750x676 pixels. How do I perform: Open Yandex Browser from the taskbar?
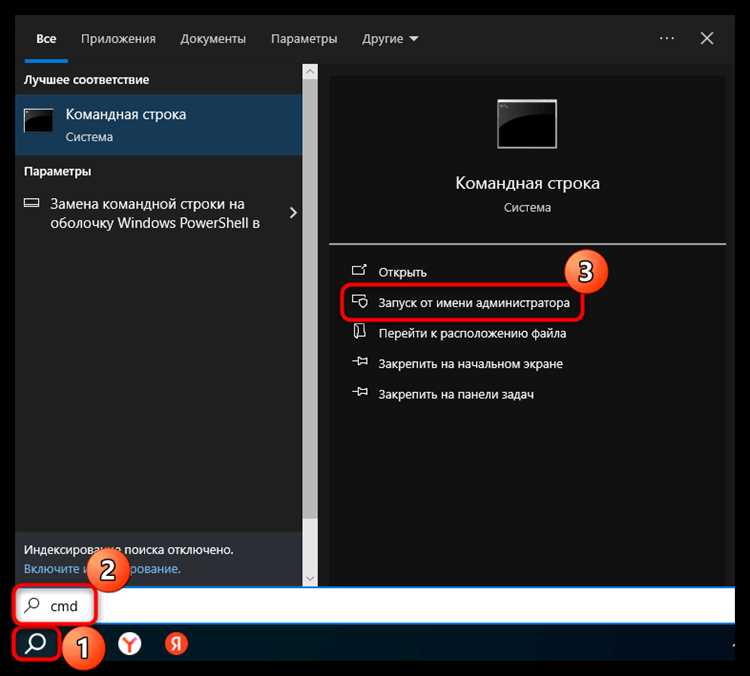[x=130, y=643]
